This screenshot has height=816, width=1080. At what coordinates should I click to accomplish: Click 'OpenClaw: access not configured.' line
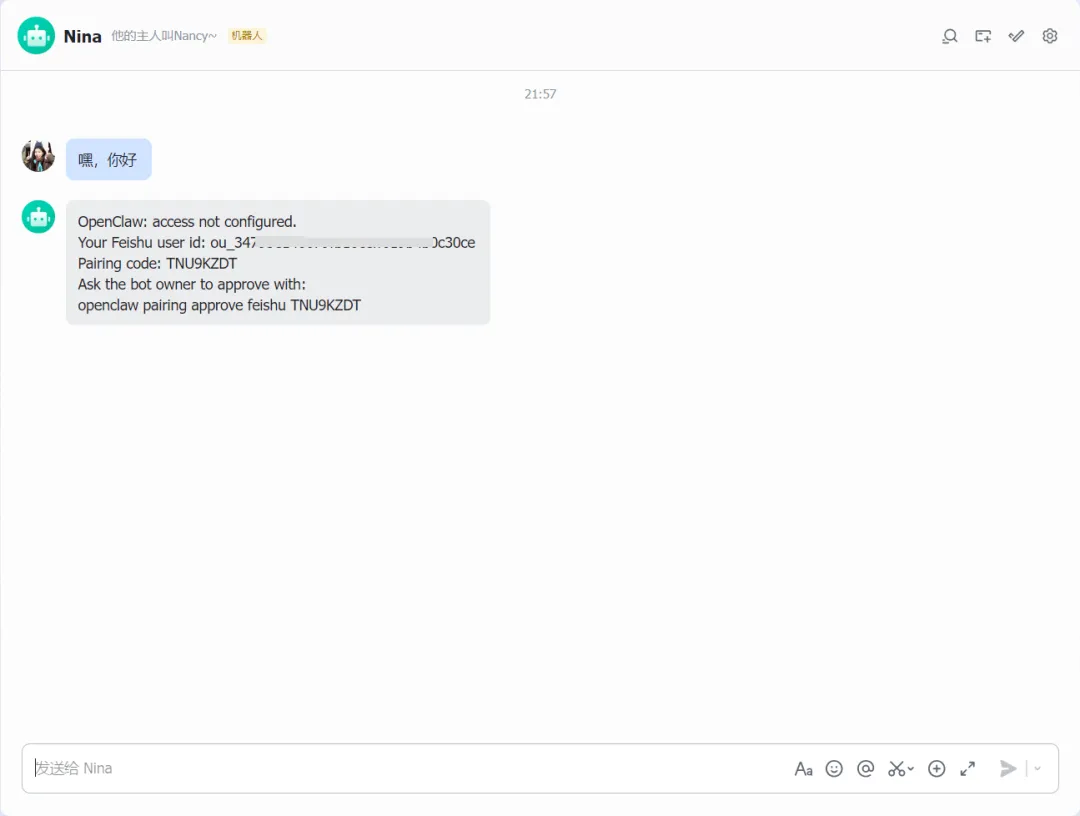187,222
